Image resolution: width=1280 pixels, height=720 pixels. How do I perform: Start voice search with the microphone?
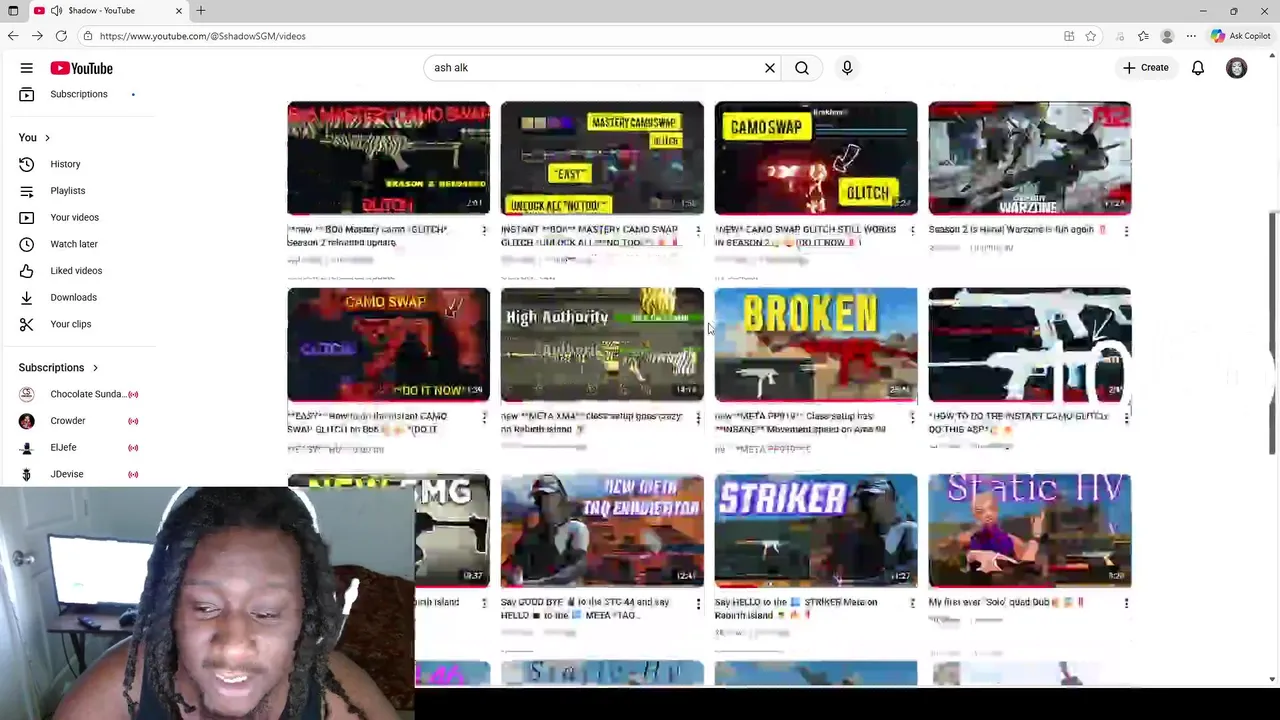847,68
